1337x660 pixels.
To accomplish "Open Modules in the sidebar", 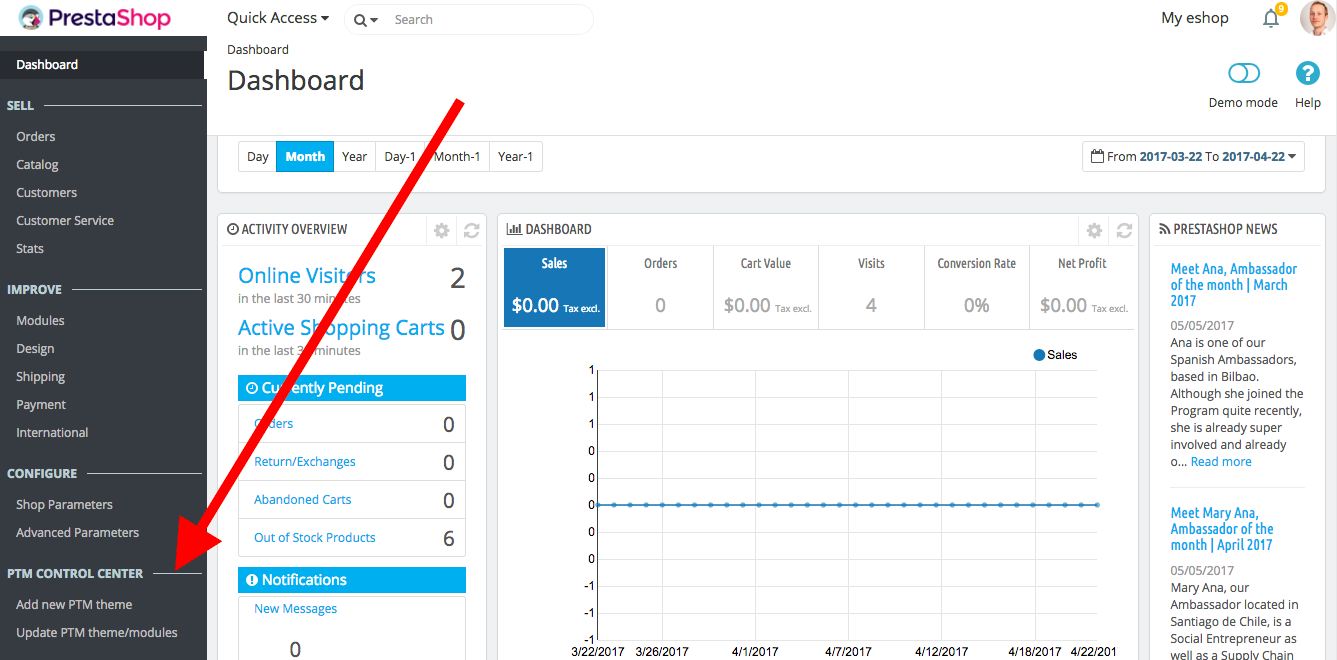I will [x=40, y=320].
